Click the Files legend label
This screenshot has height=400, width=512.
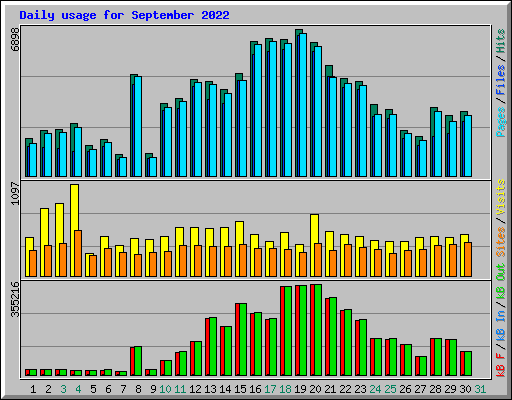point(500,80)
